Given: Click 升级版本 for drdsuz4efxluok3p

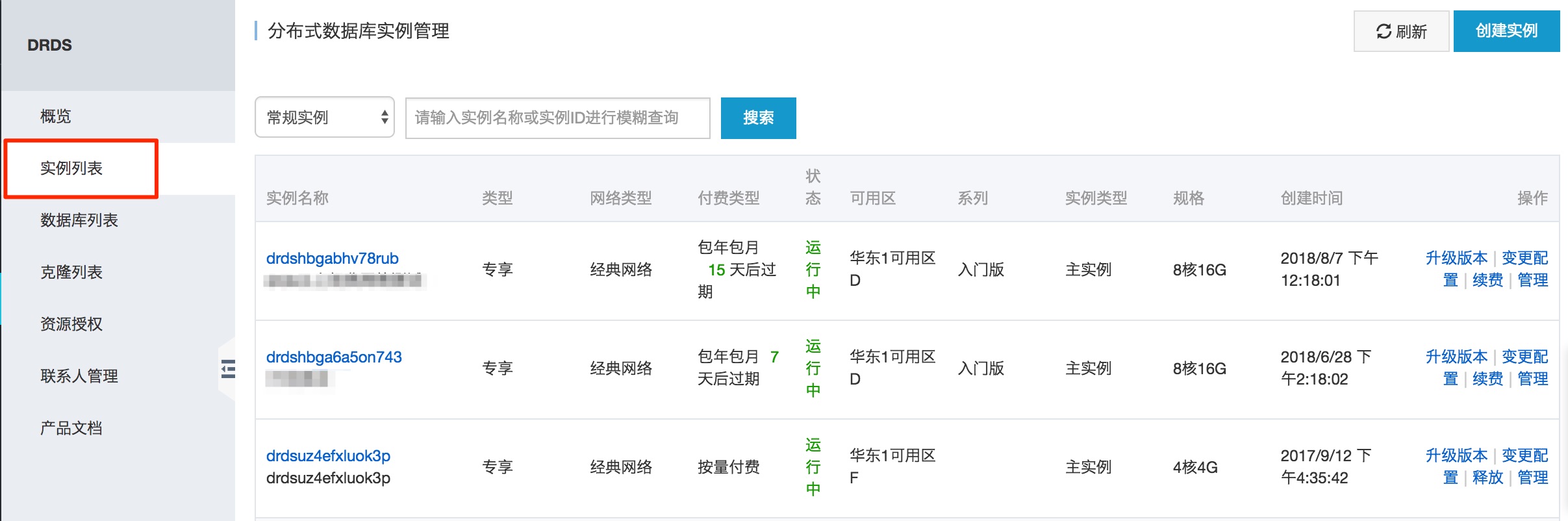Looking at the screenshot, I should coord(1456,456).
